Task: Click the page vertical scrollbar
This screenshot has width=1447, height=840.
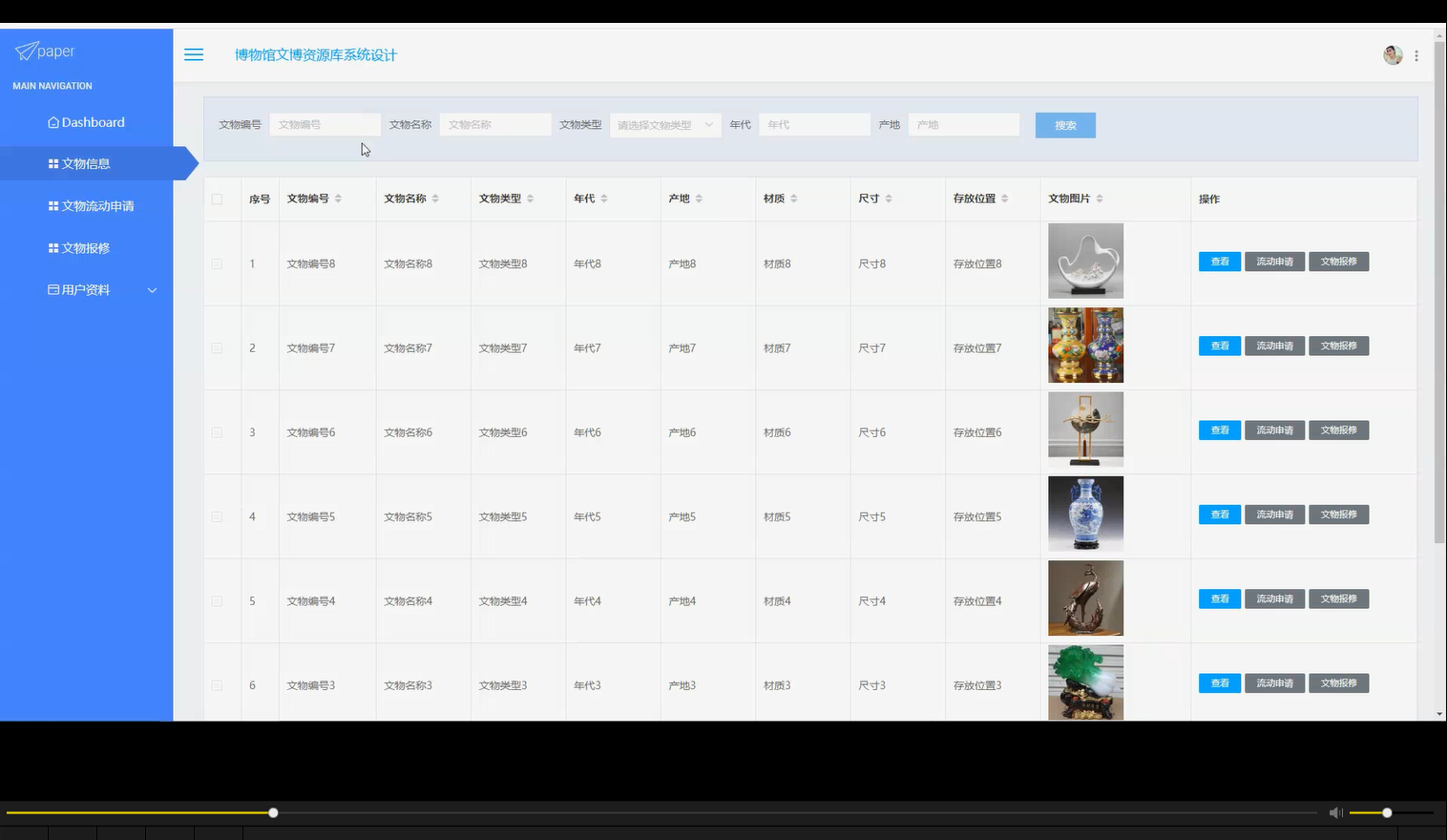Action: [x=1439, y=292]
